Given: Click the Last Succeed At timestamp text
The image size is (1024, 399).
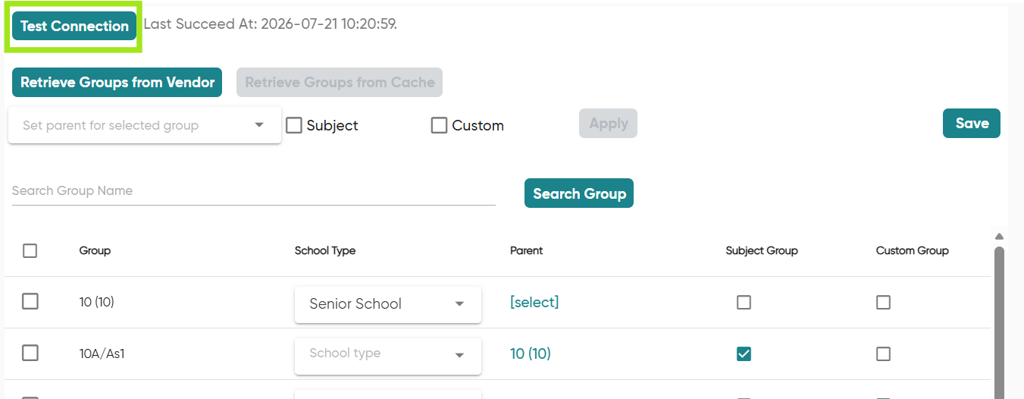Looking at the screenshot, I should 270,25.
